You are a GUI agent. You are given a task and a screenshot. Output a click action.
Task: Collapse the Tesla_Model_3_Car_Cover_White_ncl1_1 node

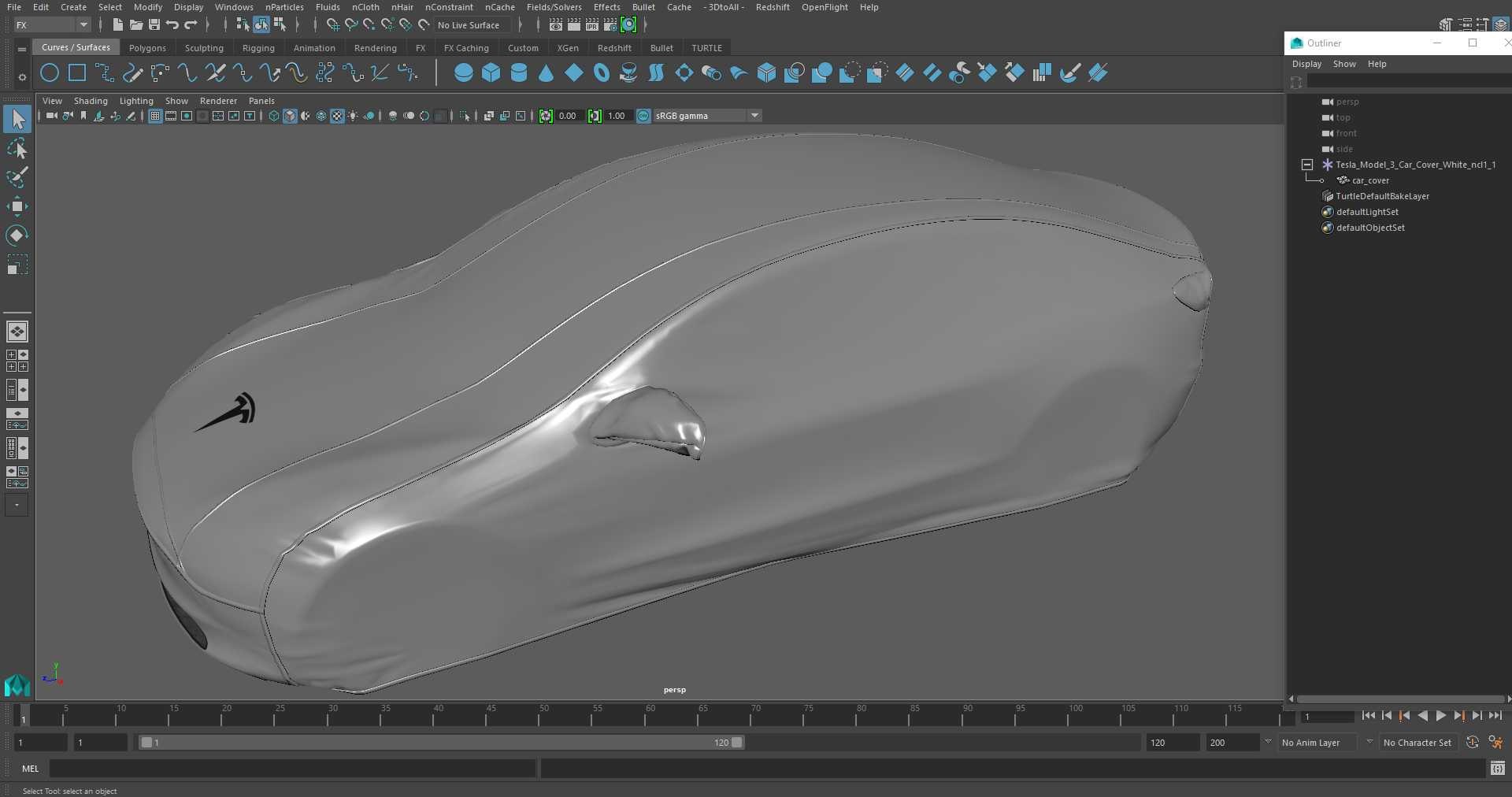click(x=1307, y=165)
